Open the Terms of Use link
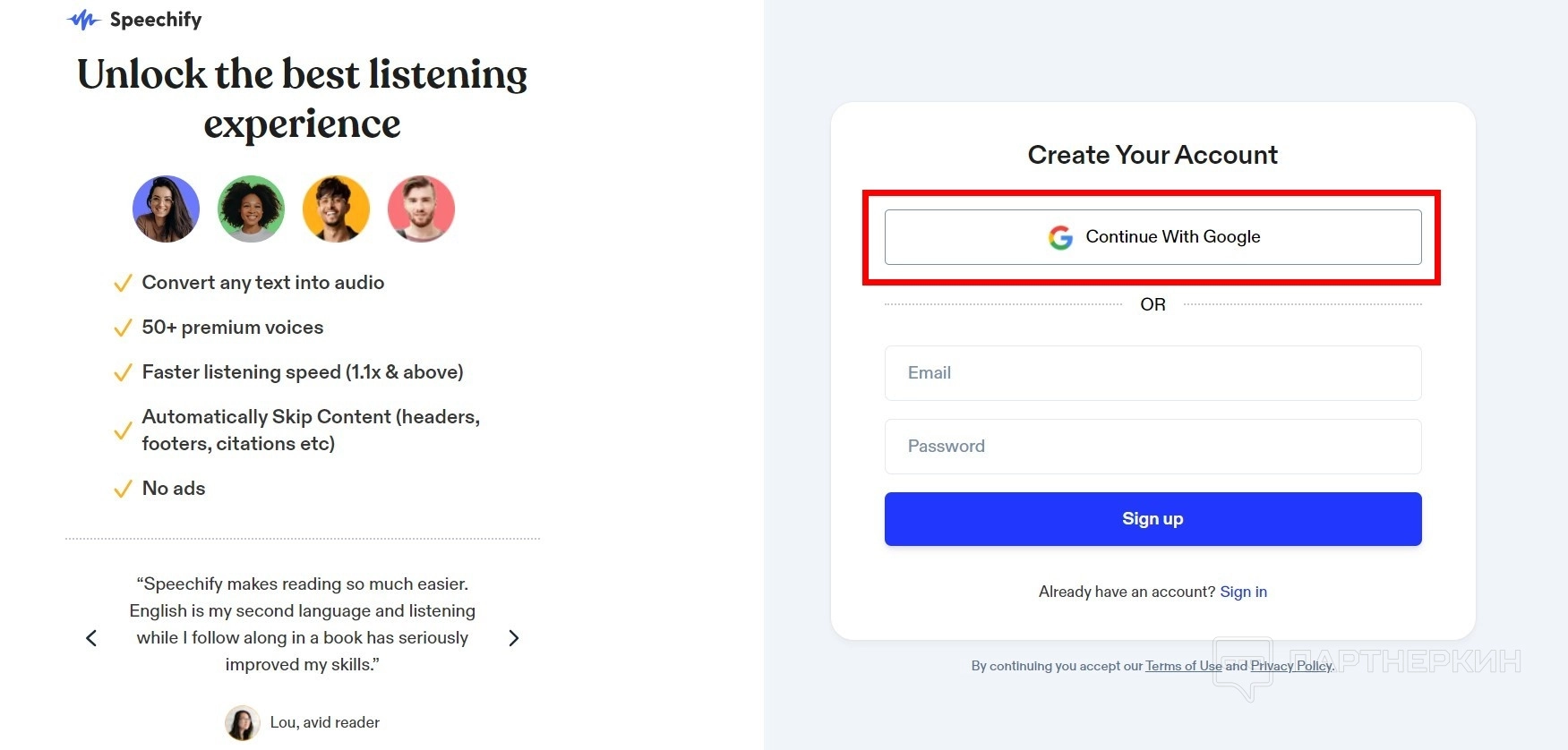Image resolution: width=1568 pixels, height=750 pixels. pos(1183,666)
